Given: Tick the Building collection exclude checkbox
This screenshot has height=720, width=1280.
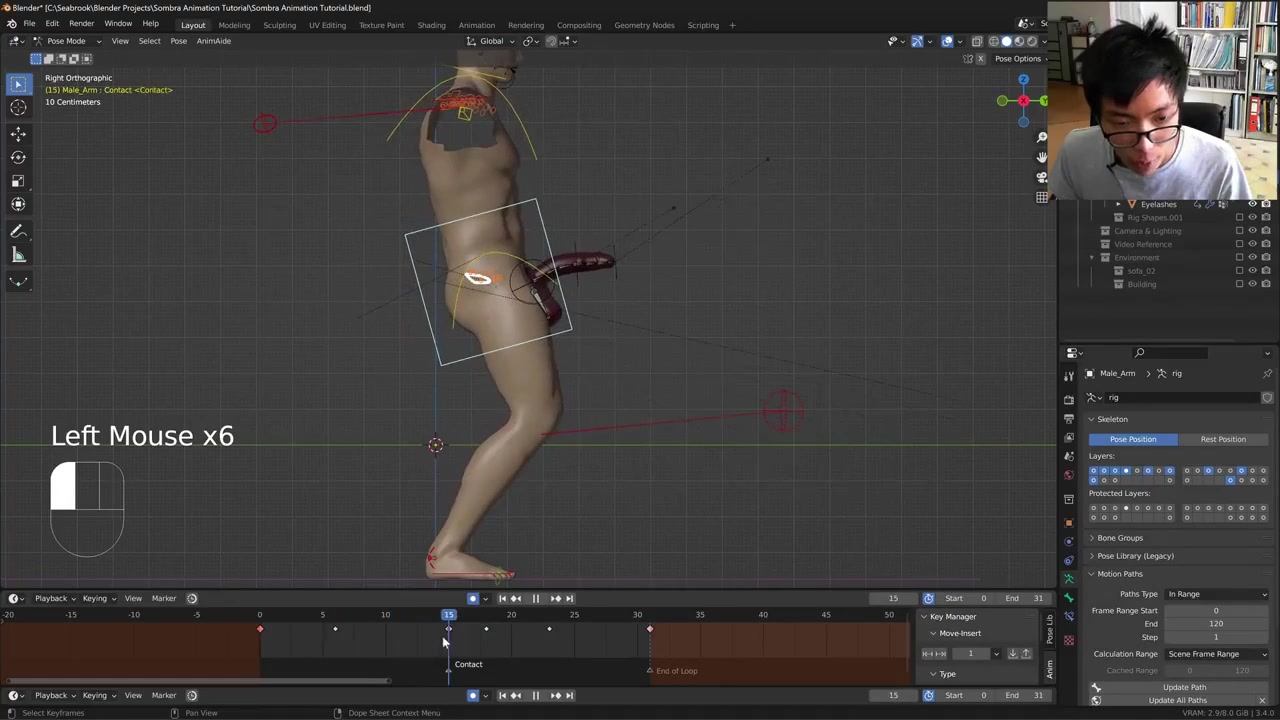Looking at the screenshot, I should click(x=1240, y=284).
